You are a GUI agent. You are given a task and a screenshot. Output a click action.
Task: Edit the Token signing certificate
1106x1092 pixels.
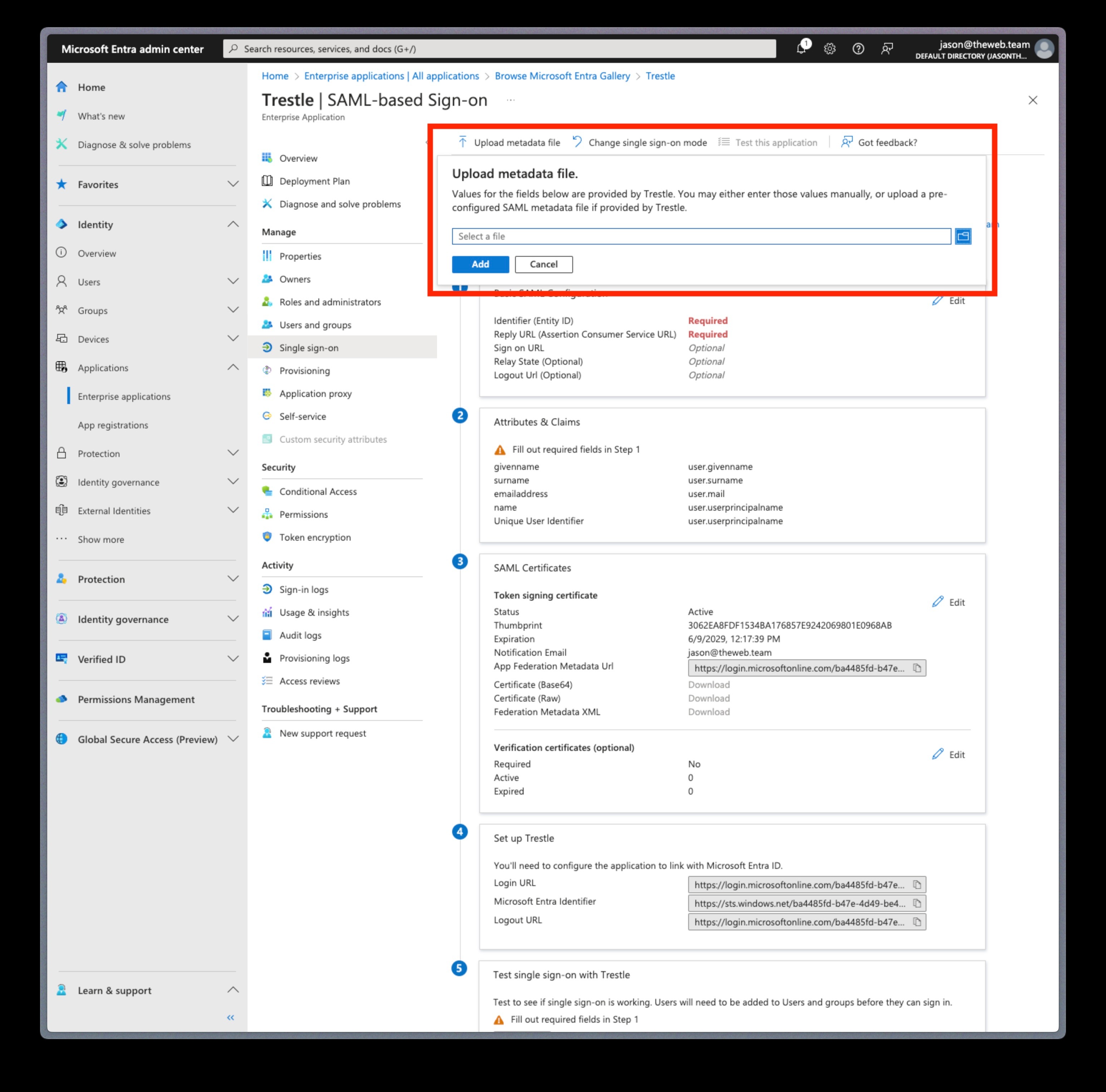pyautogui.click(x=949, y=602)
